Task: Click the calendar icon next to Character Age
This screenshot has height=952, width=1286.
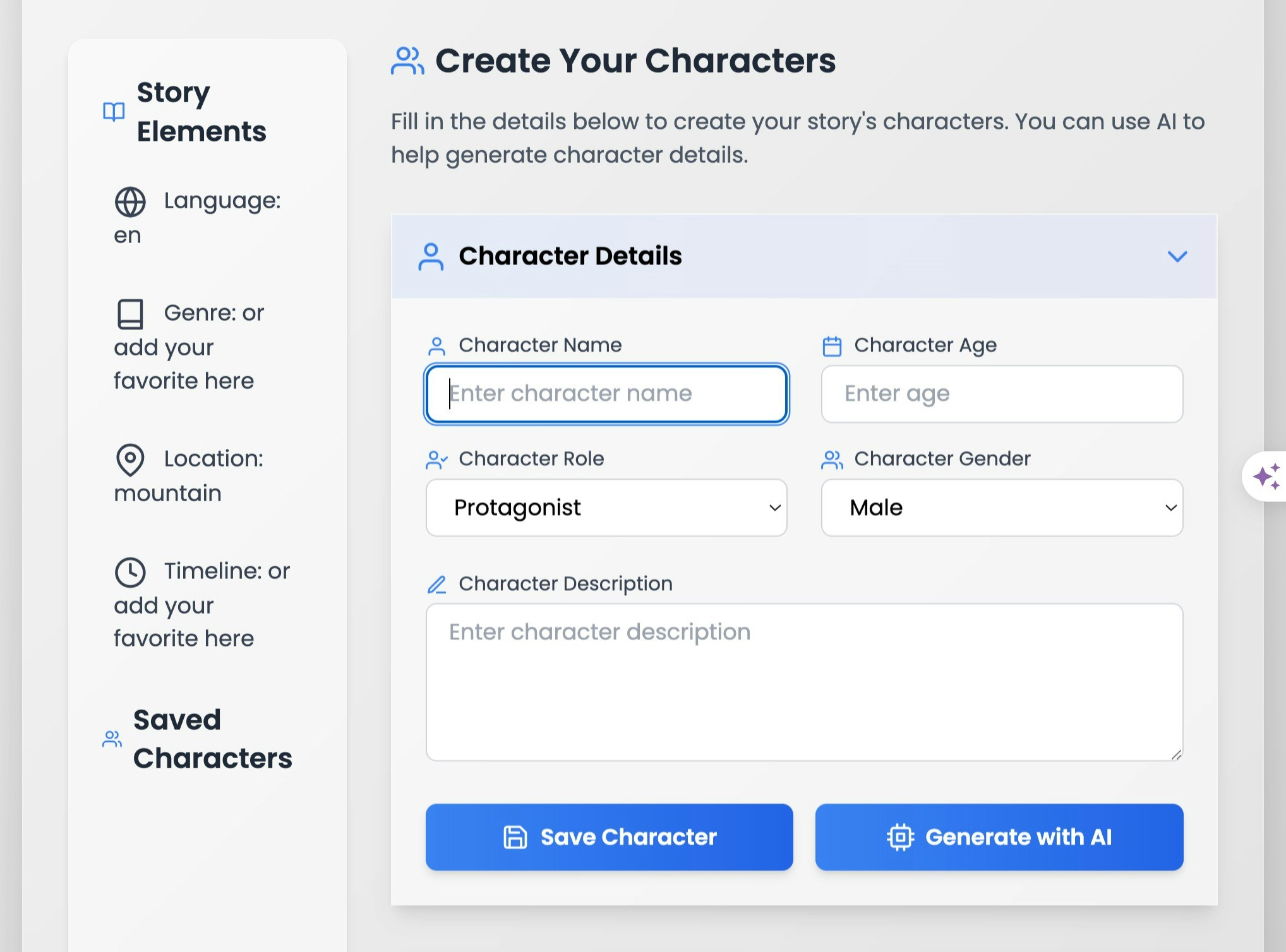Action: click(x=832, y=346)
